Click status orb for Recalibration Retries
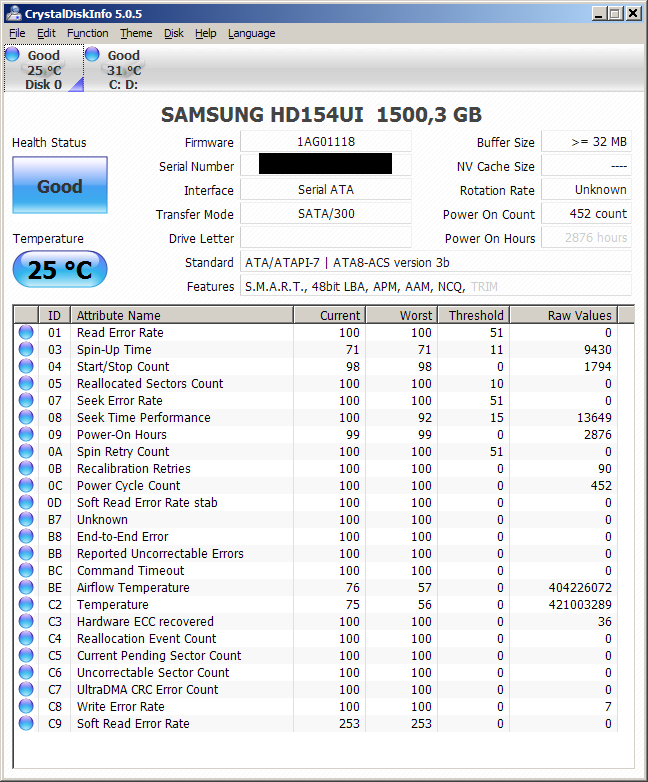Screen dimensions: 648x782 click(x=26, y=468)
